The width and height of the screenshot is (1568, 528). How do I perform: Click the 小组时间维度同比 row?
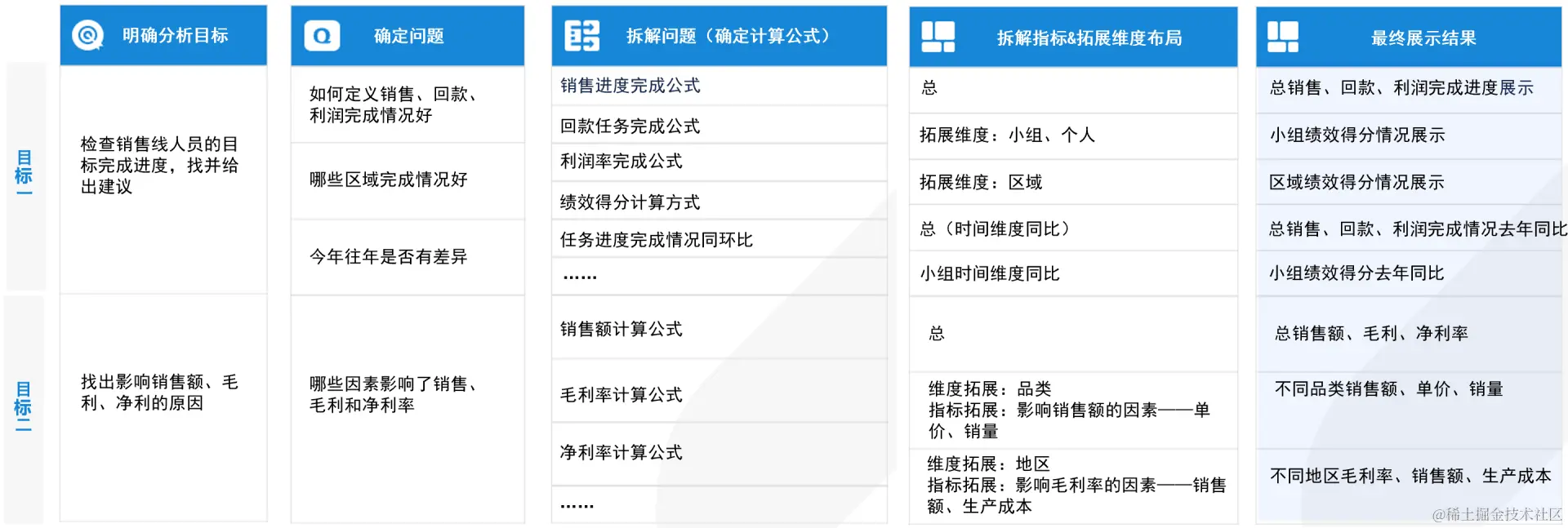click(x=1073, y=273)
